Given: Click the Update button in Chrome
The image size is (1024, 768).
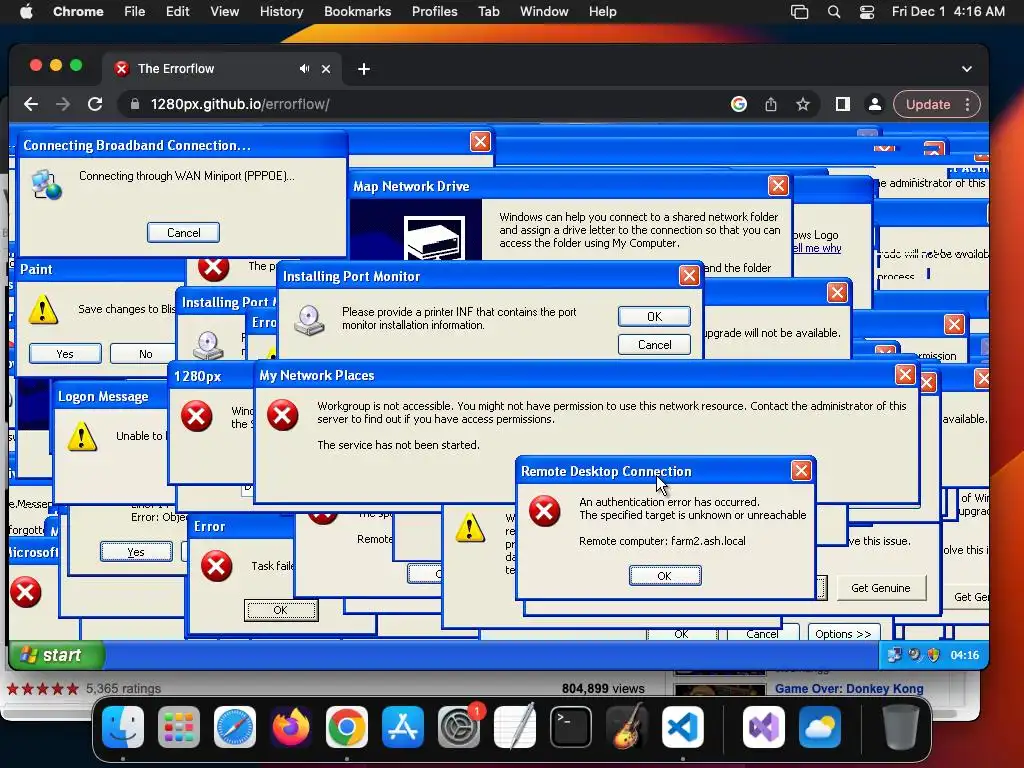Looking at the screenshot, I should (x=927, y=104).
